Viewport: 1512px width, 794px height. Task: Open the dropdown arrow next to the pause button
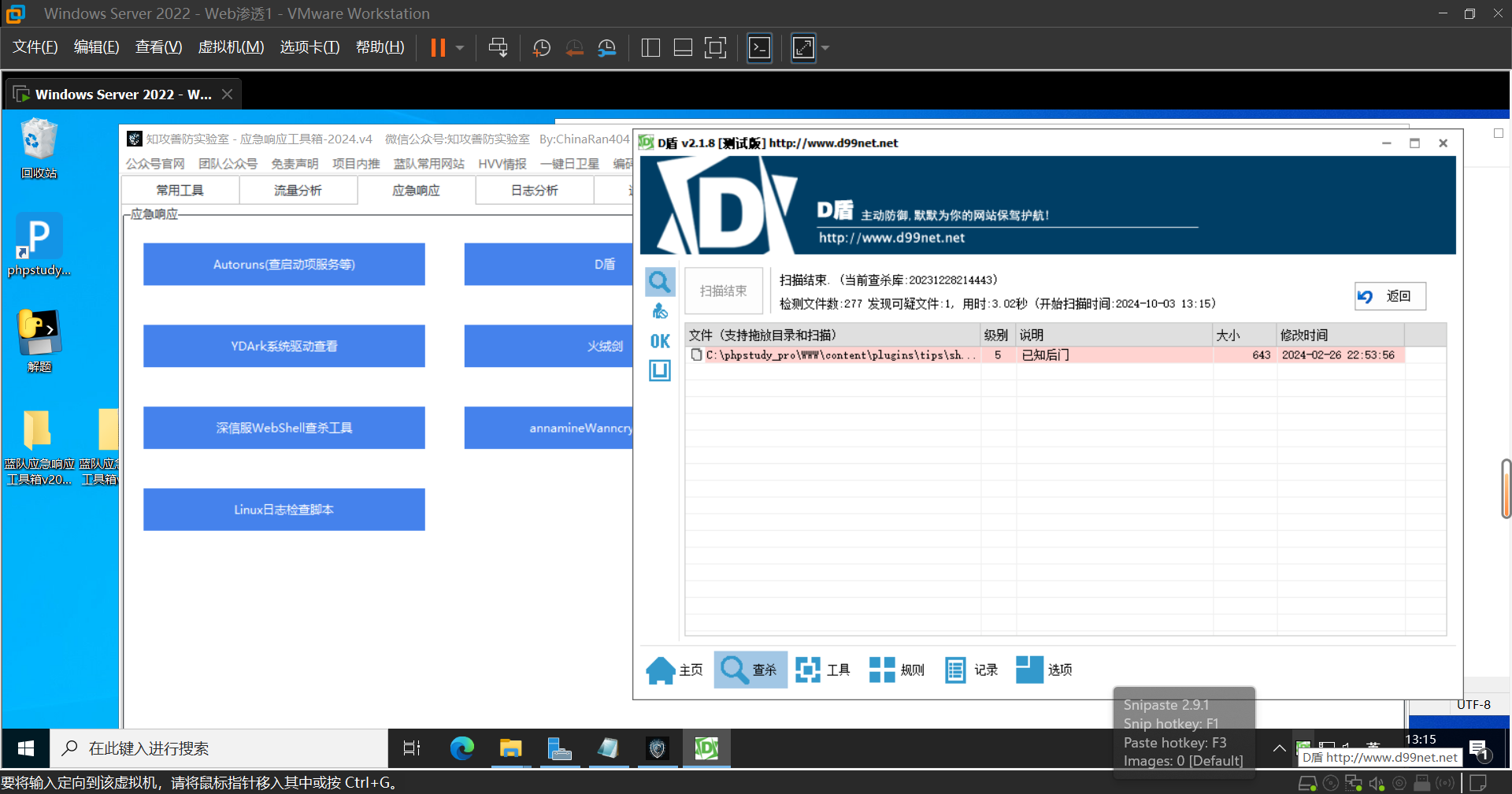pos(460,48)
